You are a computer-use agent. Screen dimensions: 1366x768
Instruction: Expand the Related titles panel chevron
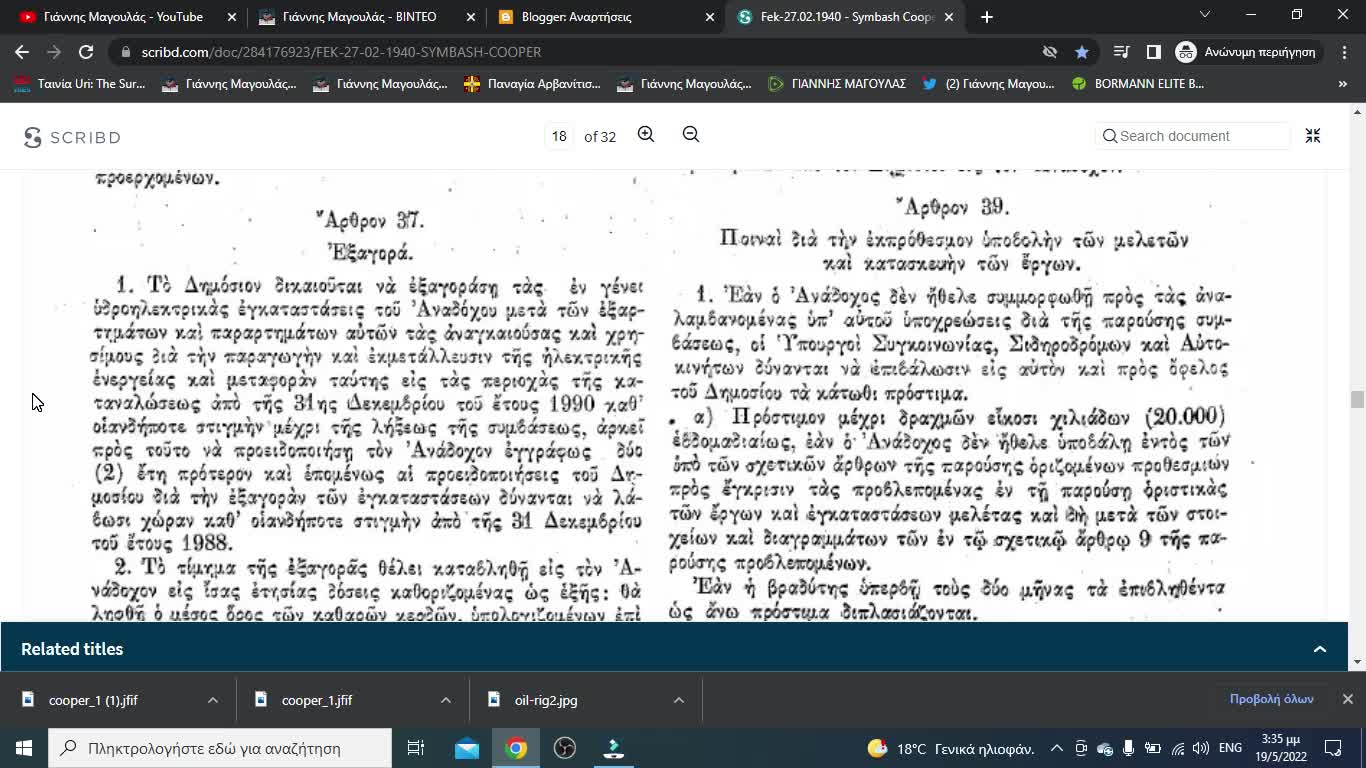[1320, 649]
